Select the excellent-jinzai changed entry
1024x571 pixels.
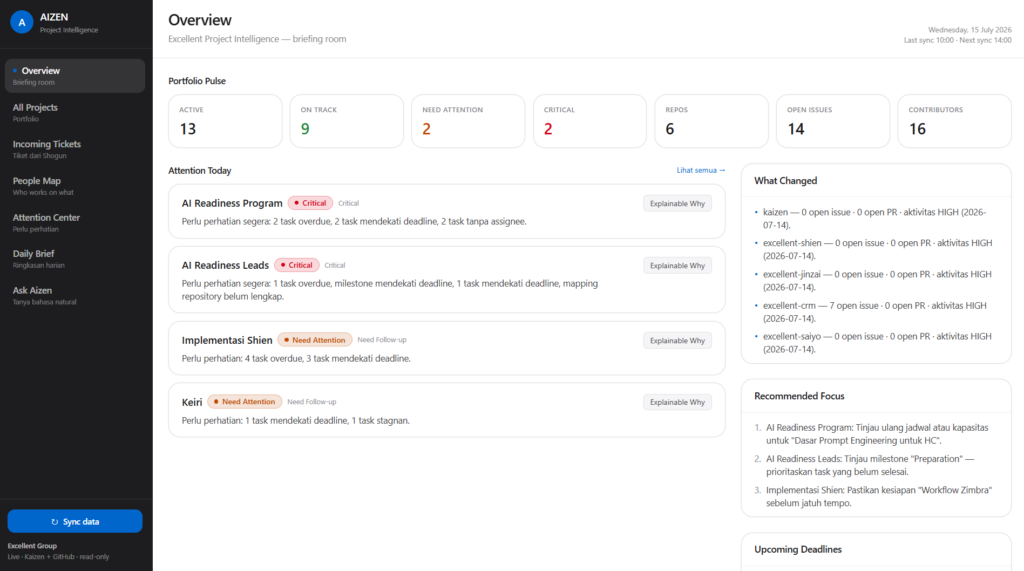click(x=874, y=280)
